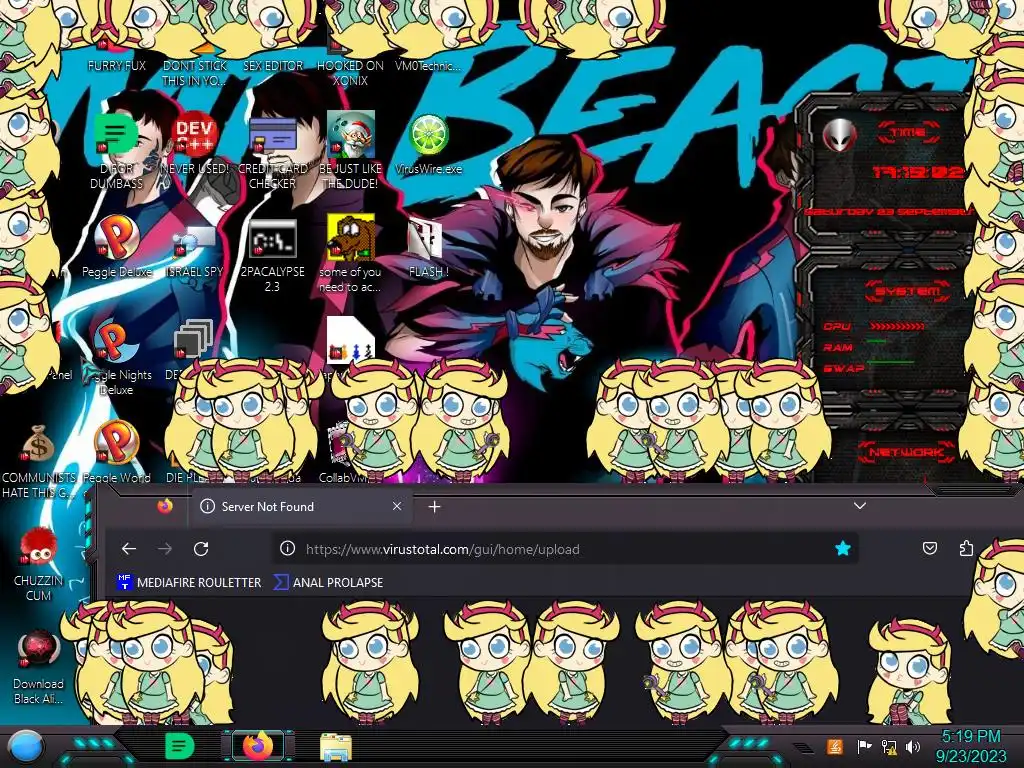
Task: Click the virustotal.com address bar
Action: (x=565, y=549)
